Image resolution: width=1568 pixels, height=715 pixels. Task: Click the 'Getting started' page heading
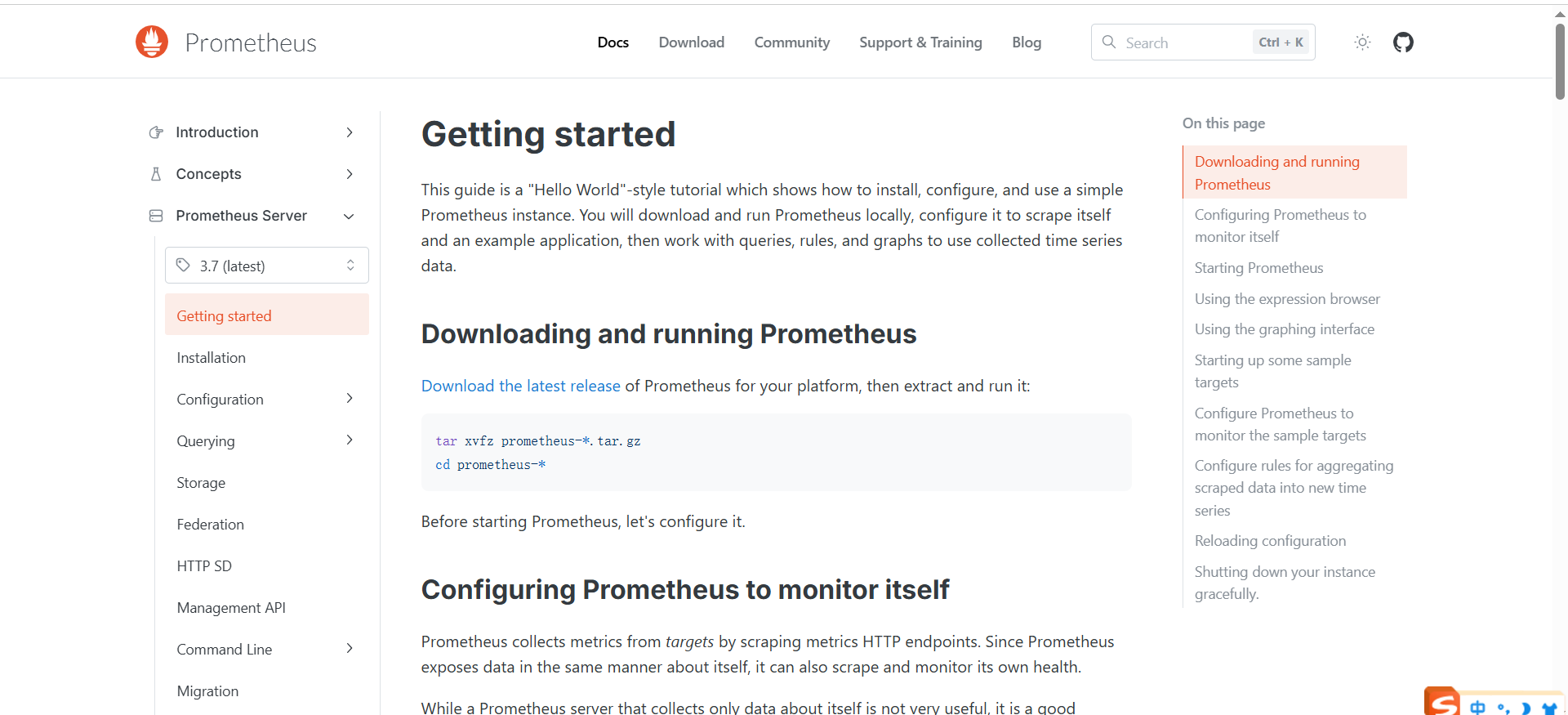[548, 134]
